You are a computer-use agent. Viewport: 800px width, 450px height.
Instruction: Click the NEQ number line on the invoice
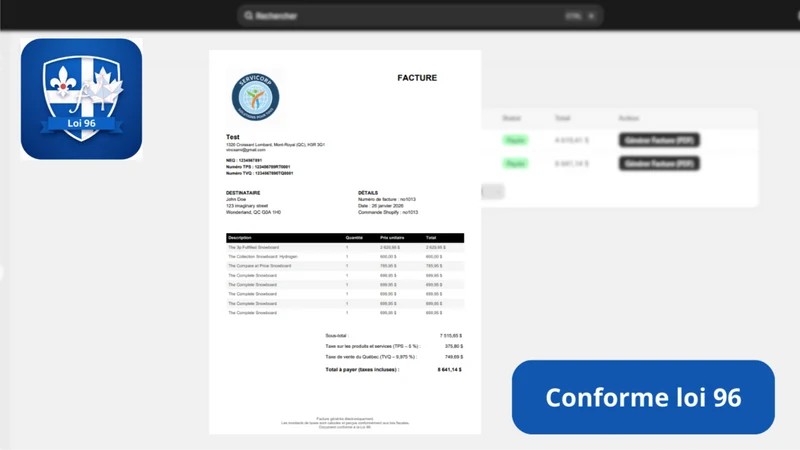point(244,160)
